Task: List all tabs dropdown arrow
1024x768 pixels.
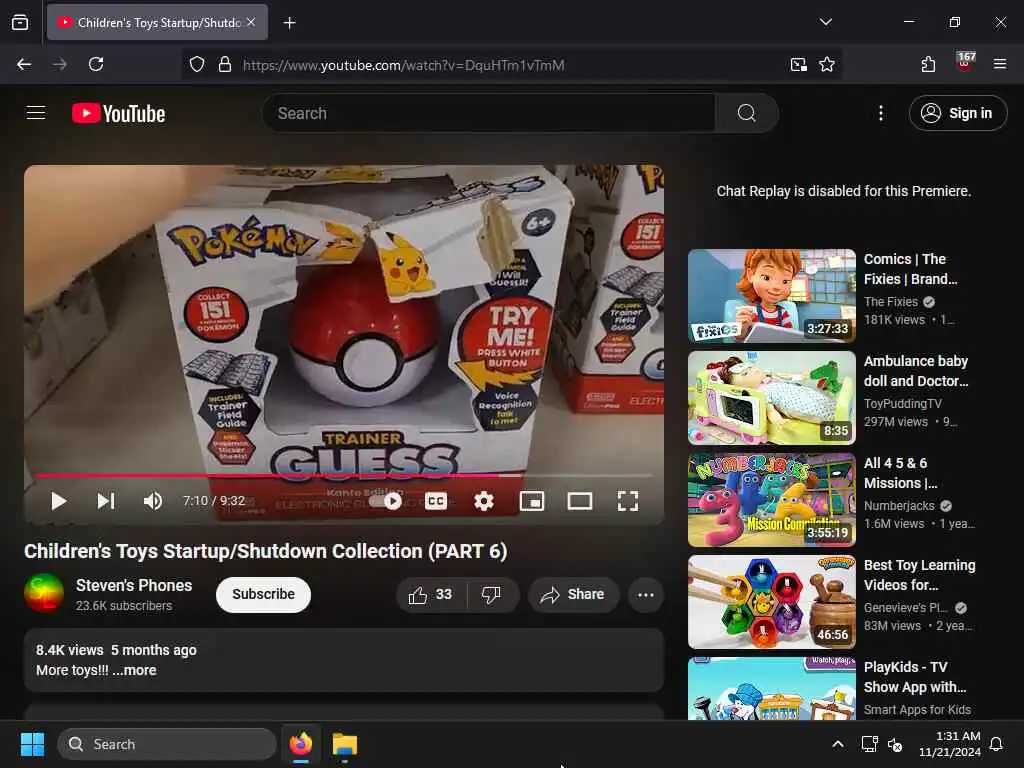Action: (825, 22)
